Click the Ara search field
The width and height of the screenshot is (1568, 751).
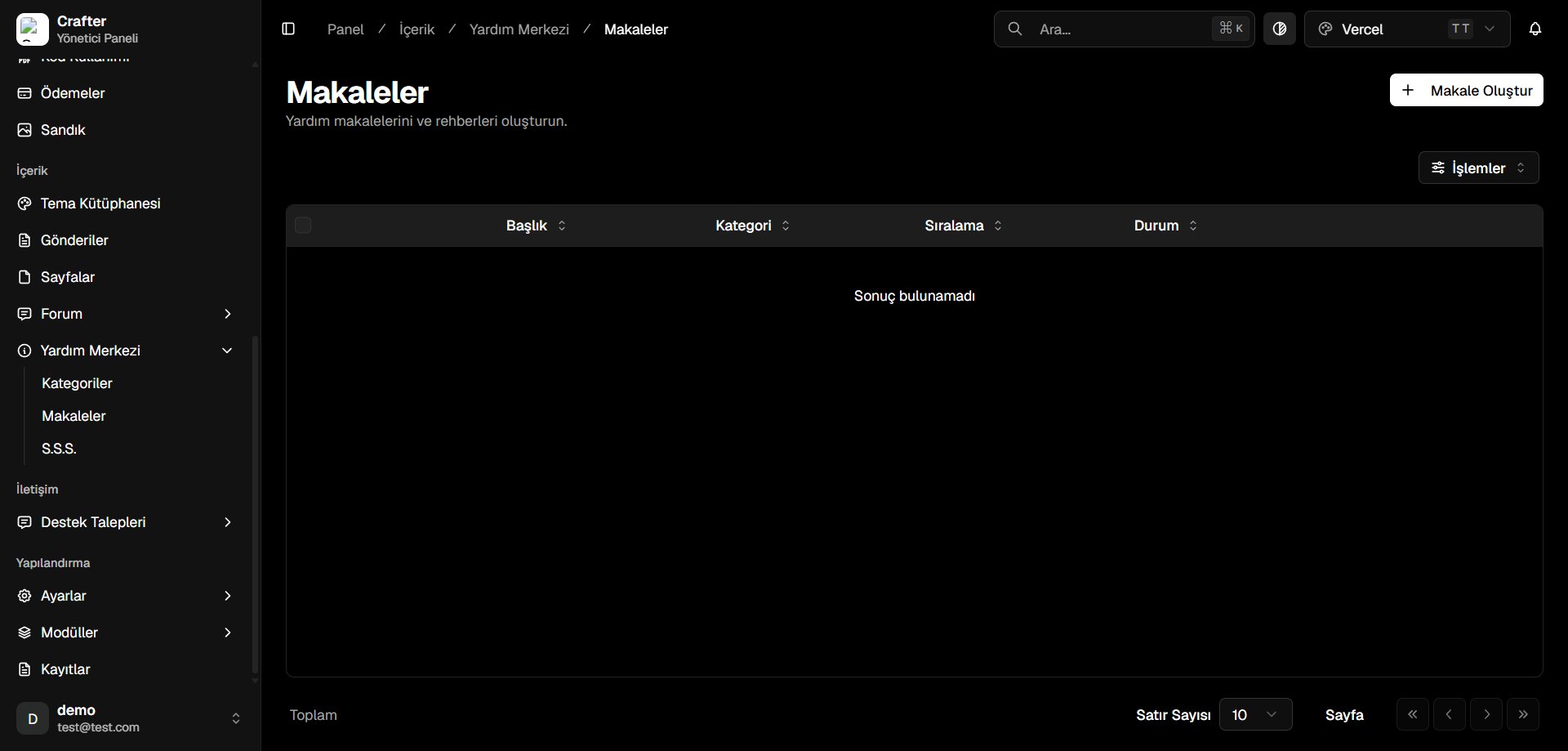click(x=1125, y=29)
